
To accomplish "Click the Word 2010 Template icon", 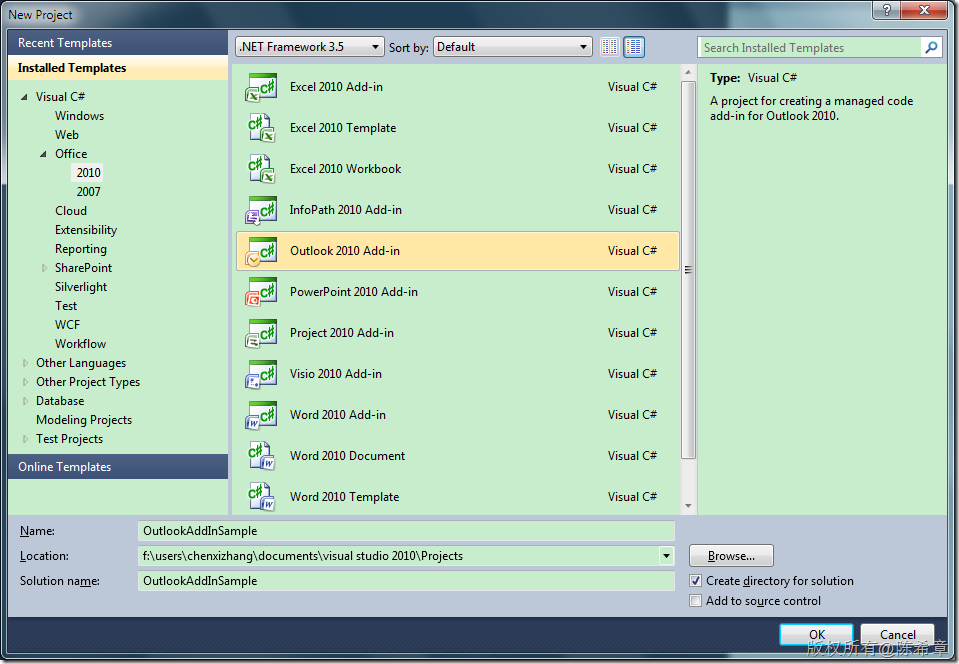I will 261,497.
